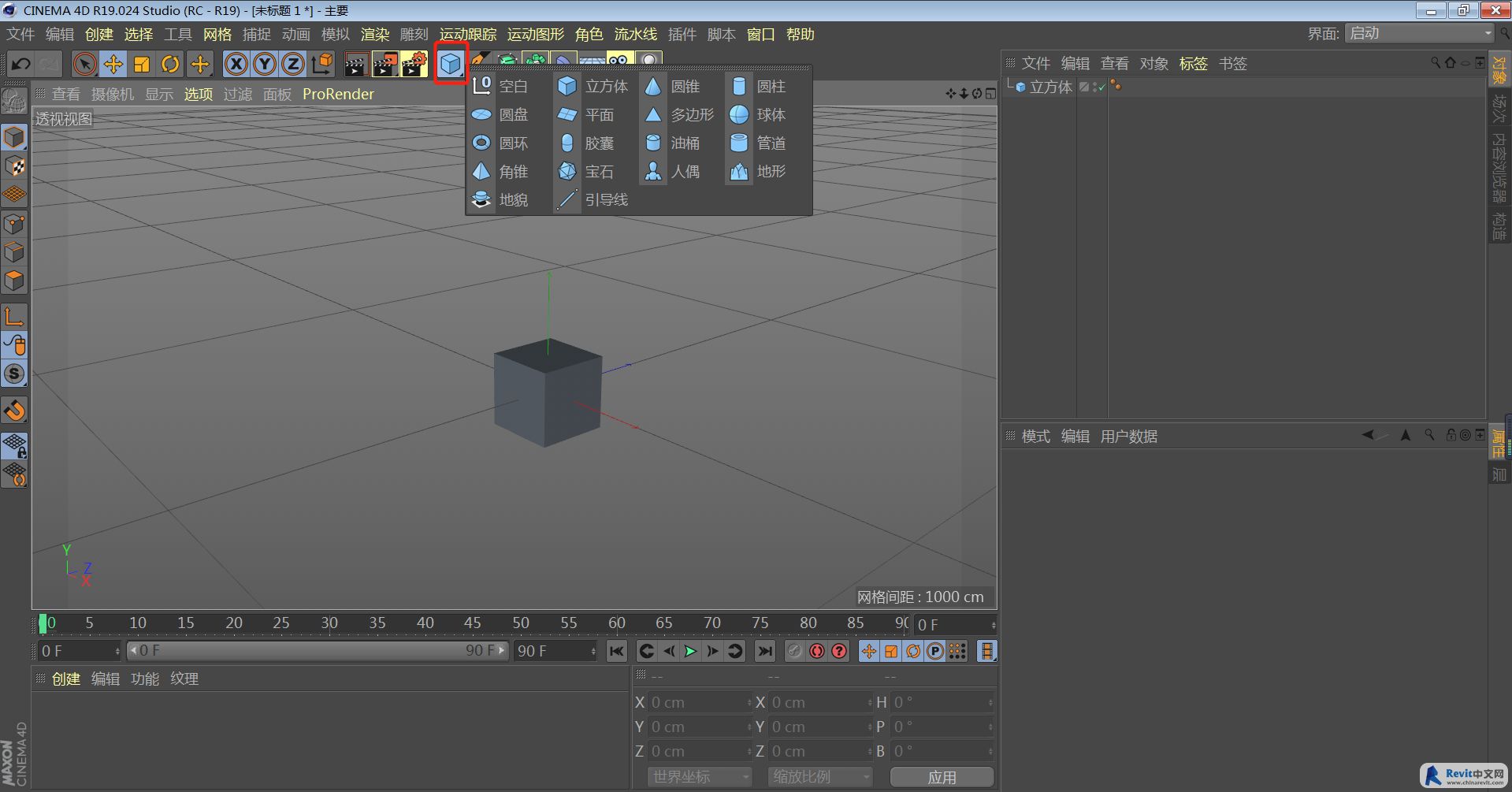Screen dimensions: 1512x792
Task: Play the animation forward
Action: (x=690, y=651)
